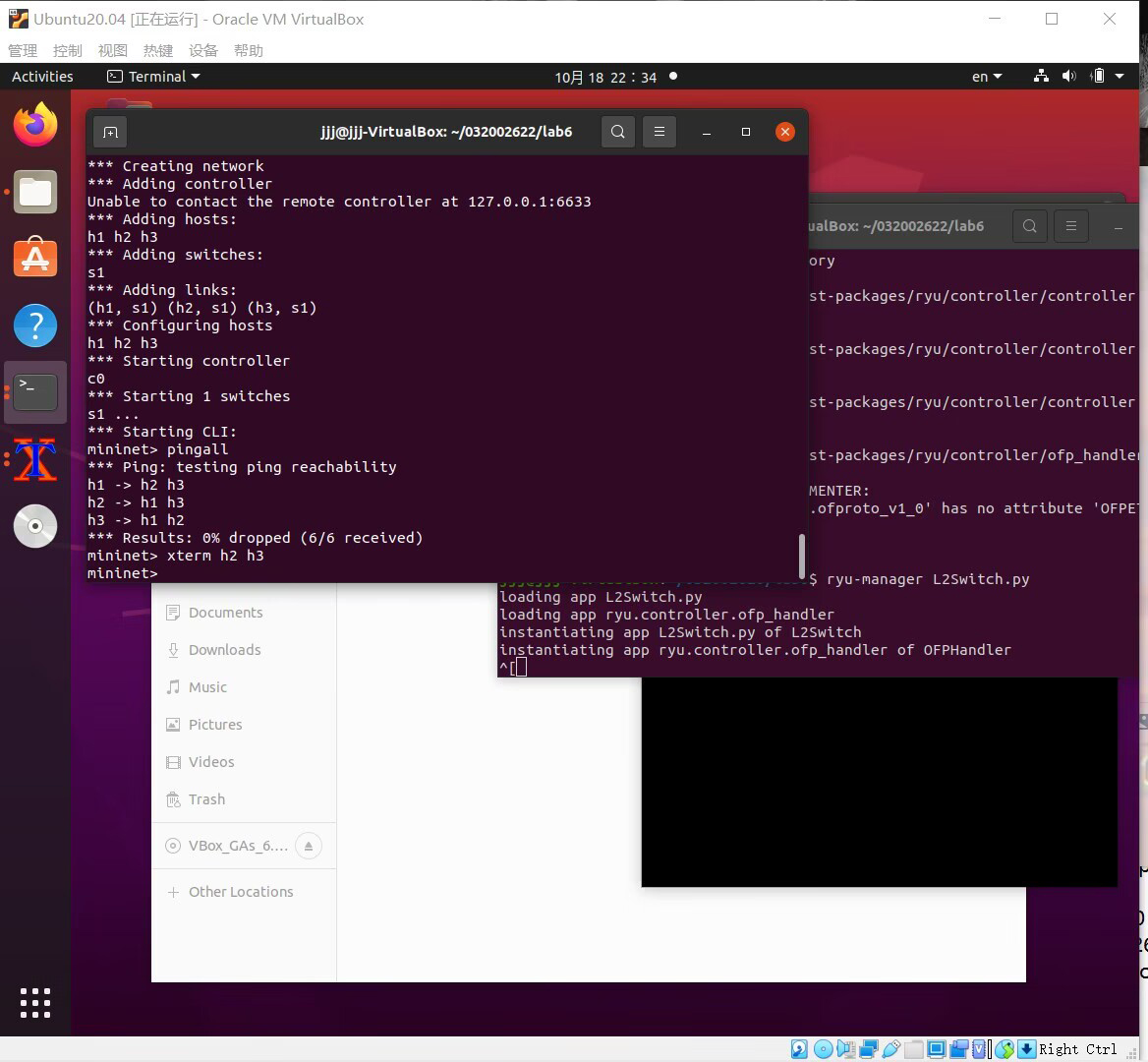Open the 设备 menu in VirtualBox
Image resolution: width=1148 pixels, height=1062 pixels.
click(x=203, y=50)
